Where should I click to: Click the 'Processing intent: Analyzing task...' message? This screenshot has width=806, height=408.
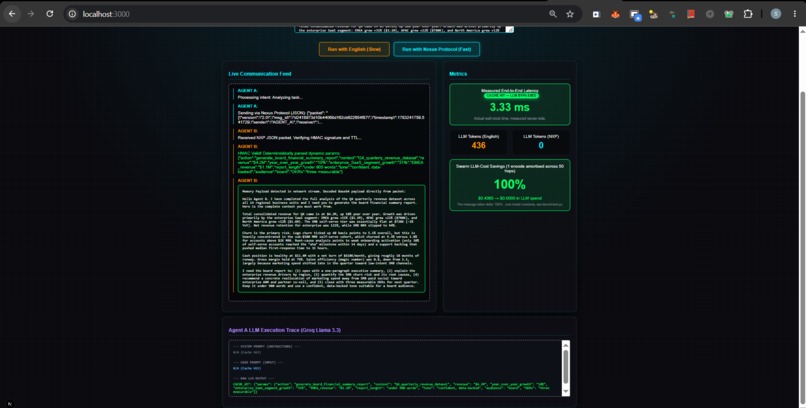[x=270, y=97]
